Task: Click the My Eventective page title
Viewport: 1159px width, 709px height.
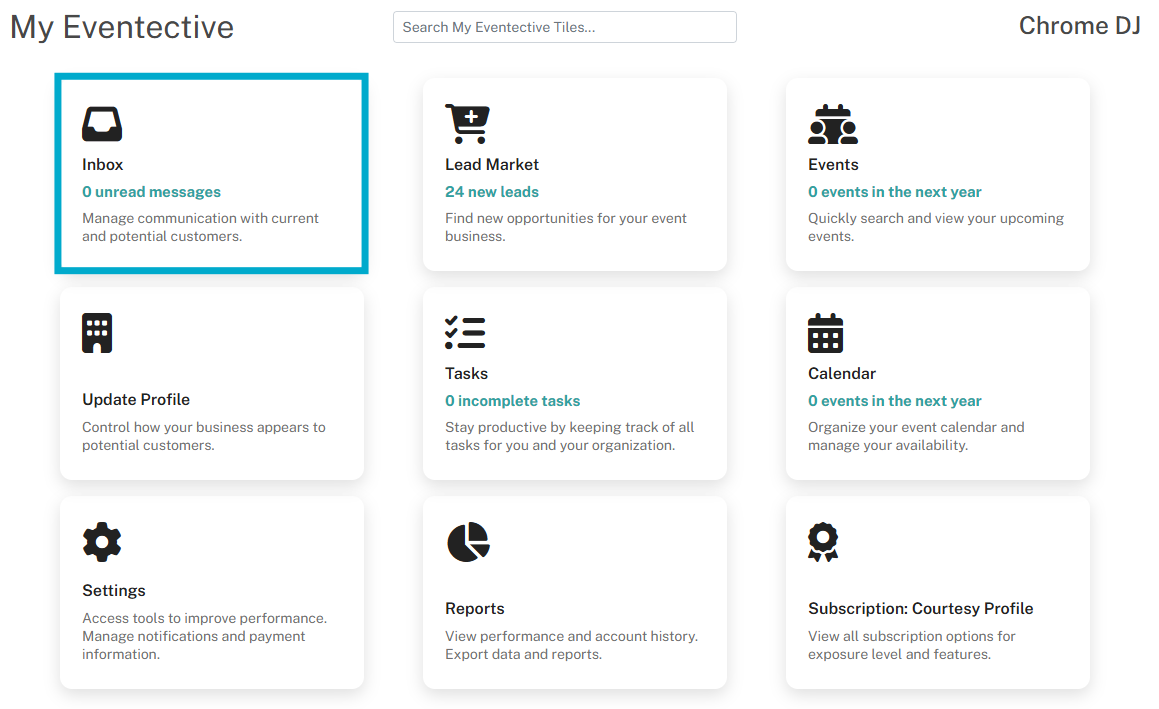Action: pos(122,27)
